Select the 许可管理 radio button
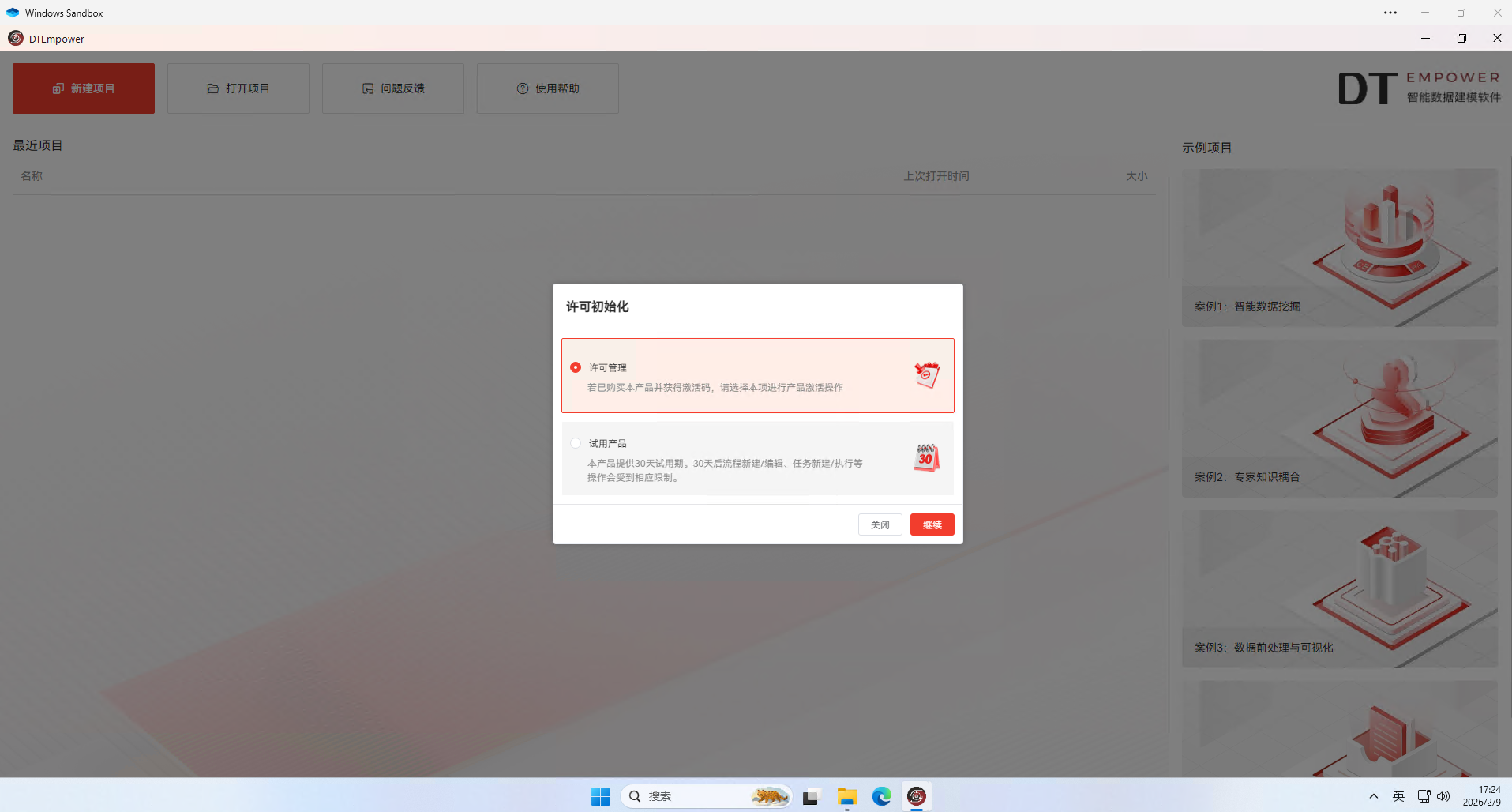Screen dimensions: 1512x812 point(576,367)
